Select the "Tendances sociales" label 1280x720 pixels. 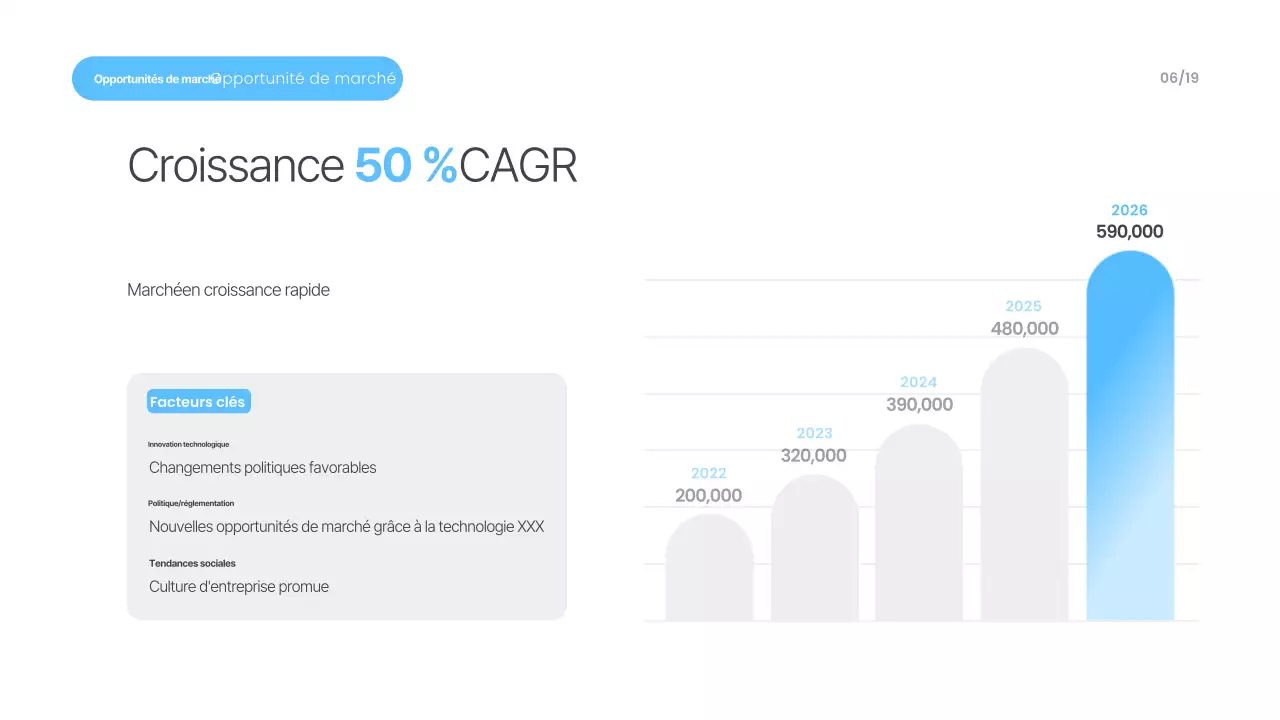192,563
